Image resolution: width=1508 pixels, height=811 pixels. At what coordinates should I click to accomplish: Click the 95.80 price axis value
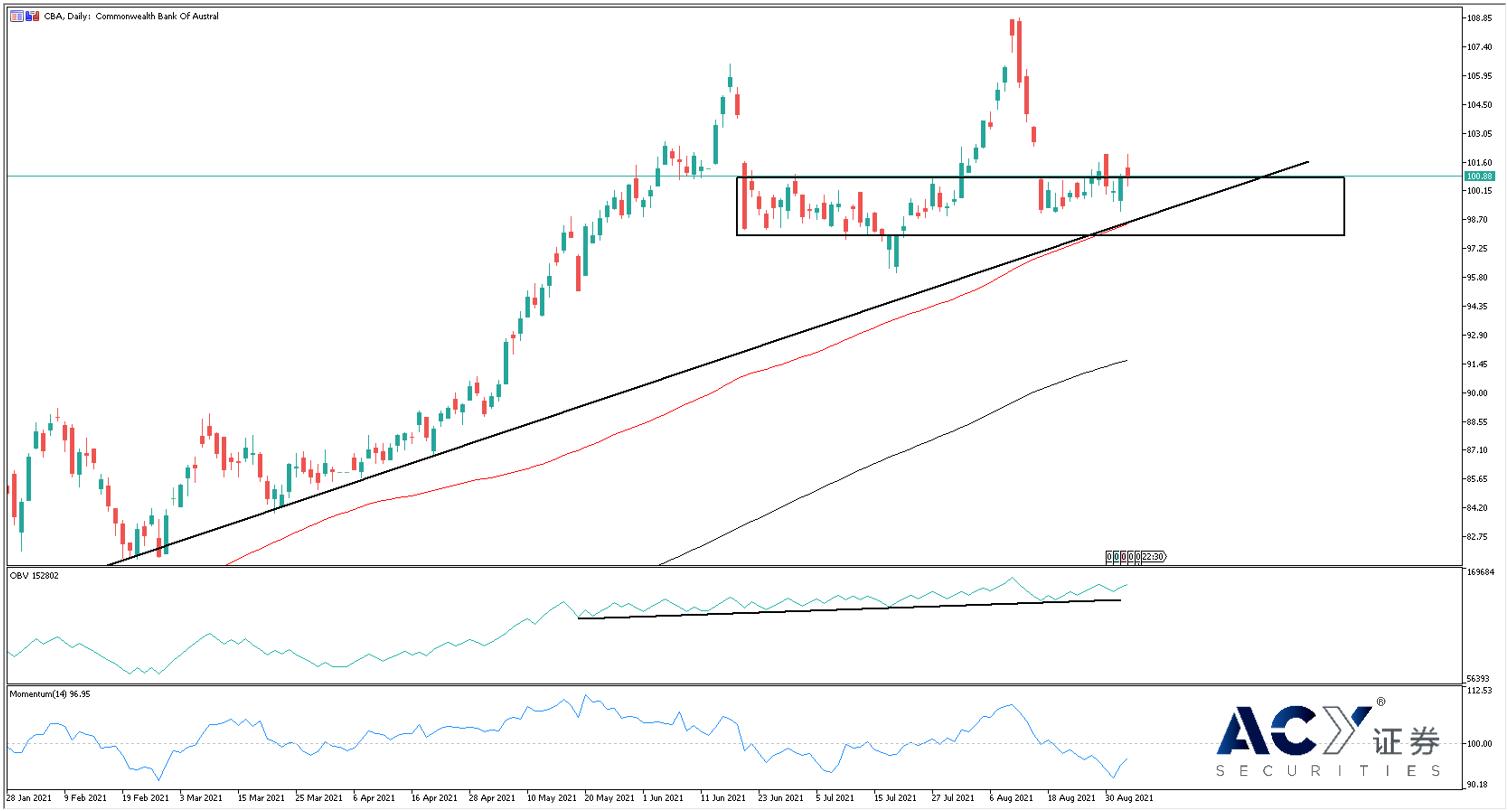click(x=1479, y=277)
